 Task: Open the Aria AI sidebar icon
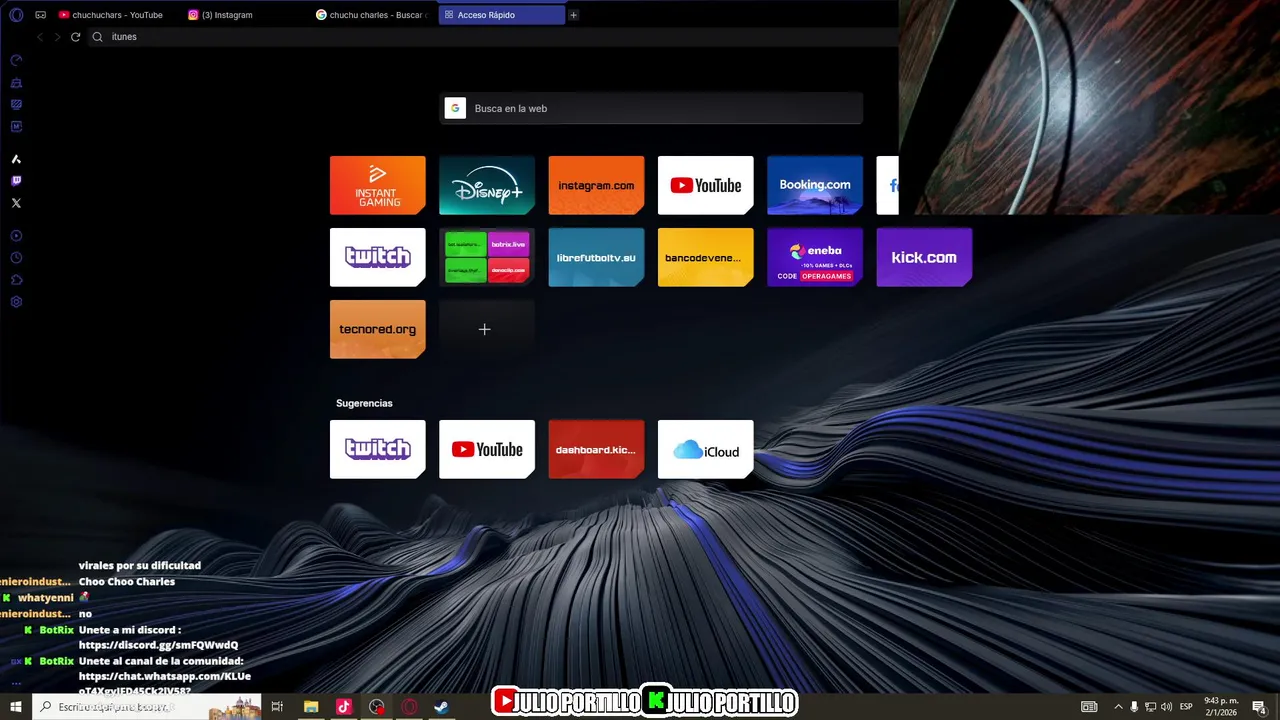click(16, 159)
